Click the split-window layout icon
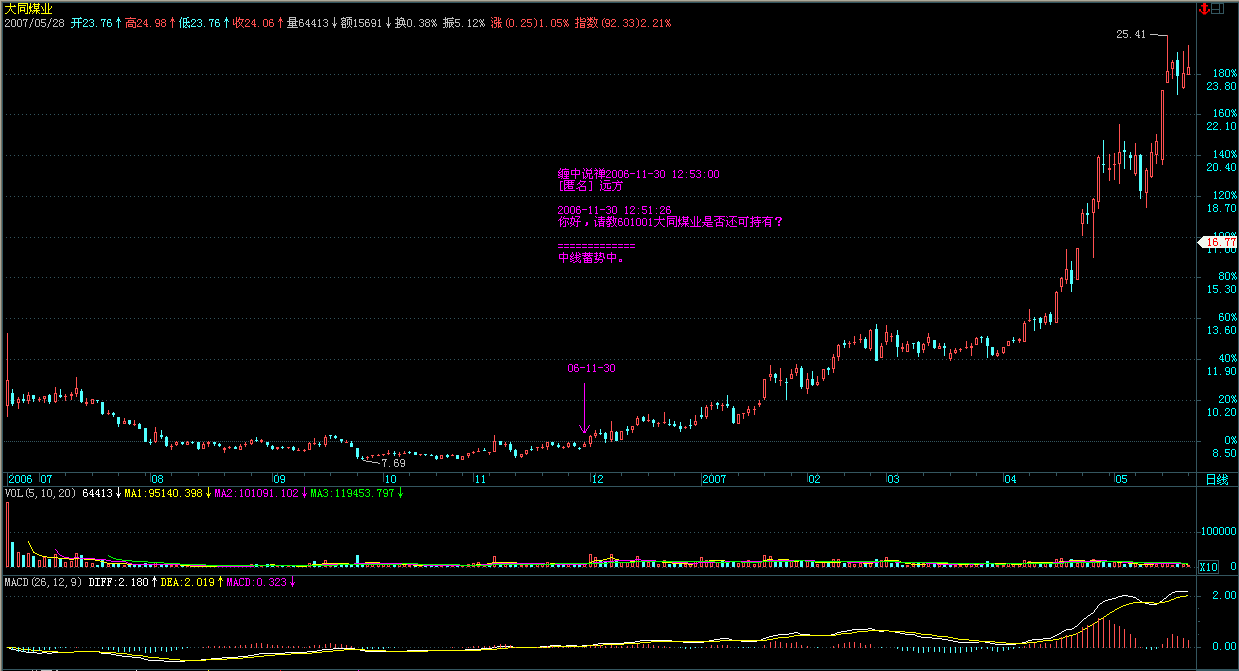The height and width of the screenshot is (671, 1239). tap(1217, 8)
